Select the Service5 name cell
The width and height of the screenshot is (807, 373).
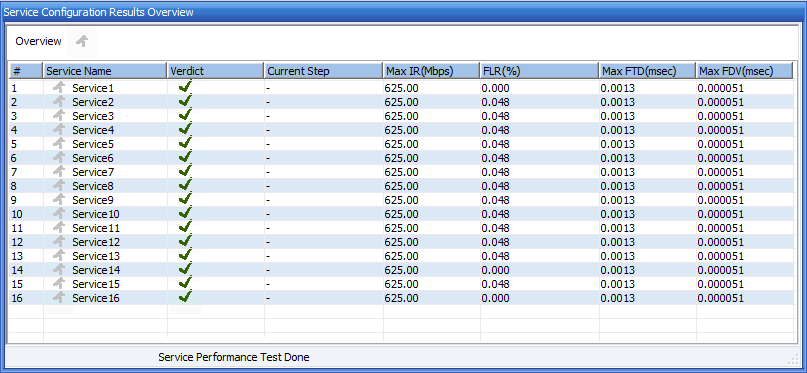click(93, 144)
